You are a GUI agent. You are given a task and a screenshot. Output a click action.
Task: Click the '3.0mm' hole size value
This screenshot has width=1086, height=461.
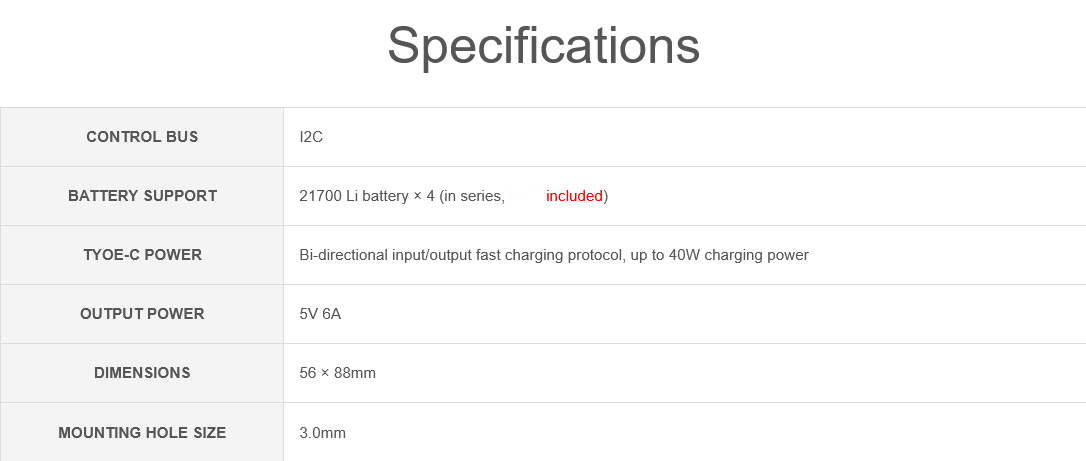click(322, 433)
